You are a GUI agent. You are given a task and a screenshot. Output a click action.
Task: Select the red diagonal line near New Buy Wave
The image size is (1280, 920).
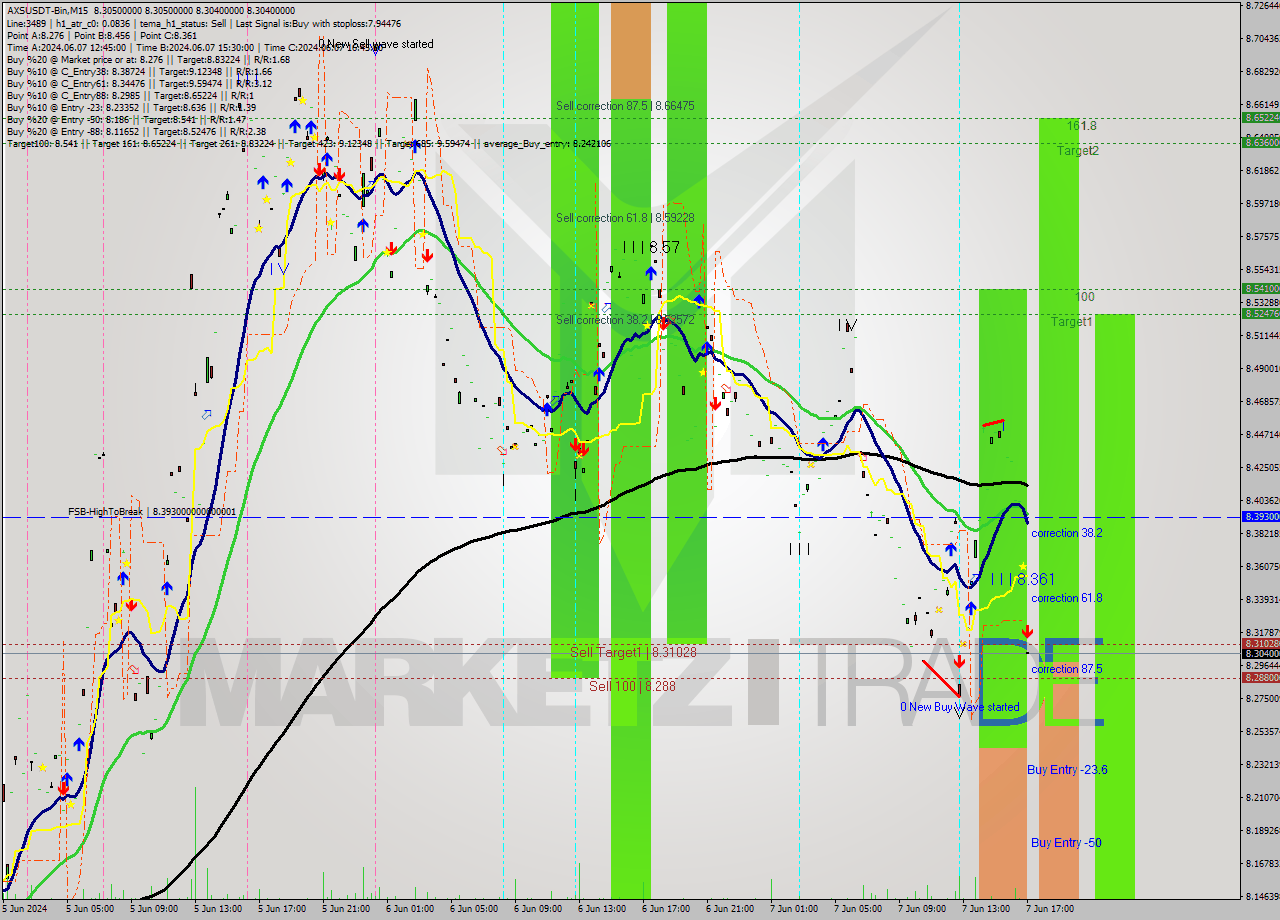pyautogui.click(x=941, y=678)
